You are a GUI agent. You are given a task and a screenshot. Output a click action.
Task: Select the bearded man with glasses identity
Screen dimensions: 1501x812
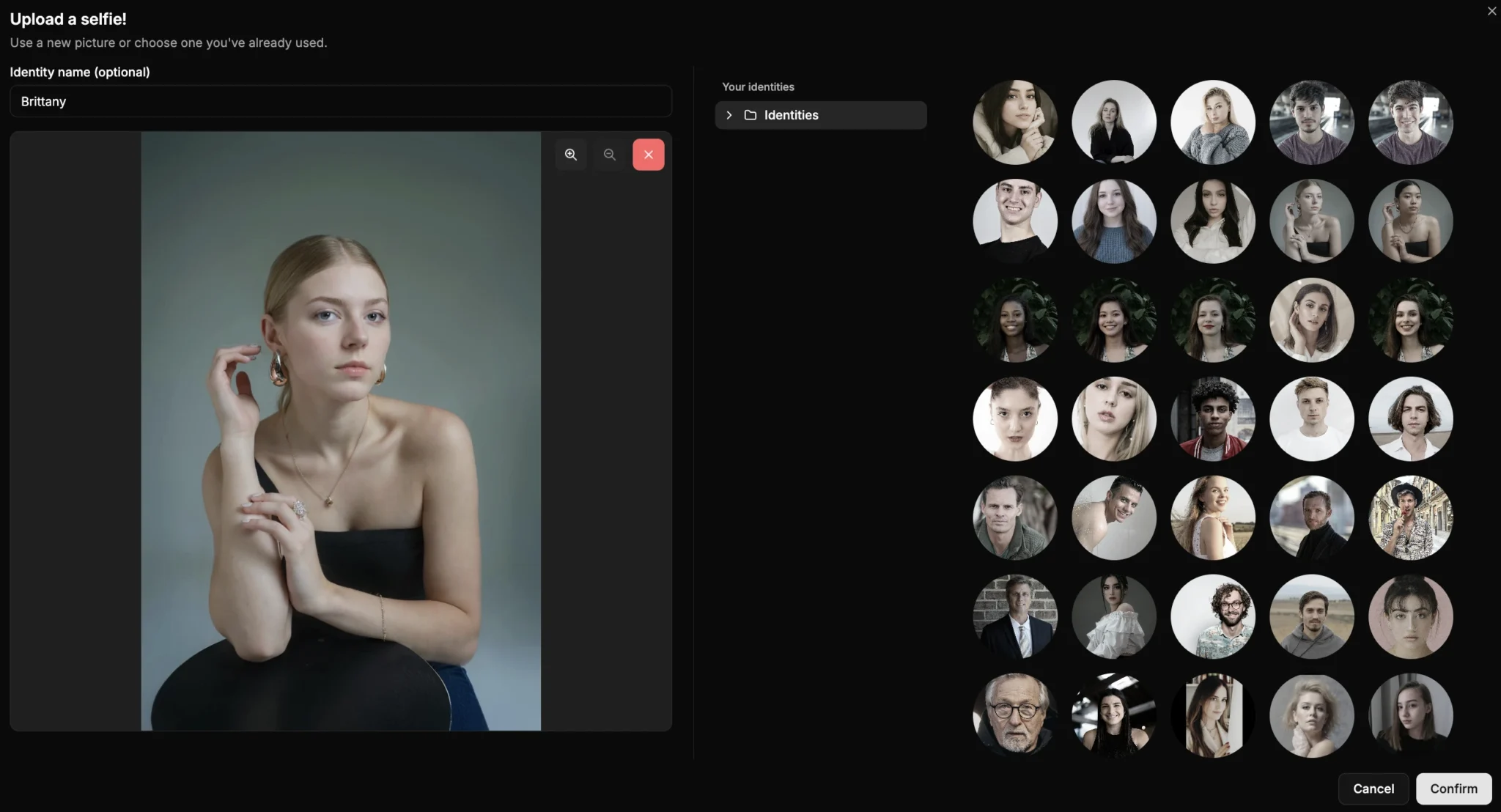click(1212, 616)
